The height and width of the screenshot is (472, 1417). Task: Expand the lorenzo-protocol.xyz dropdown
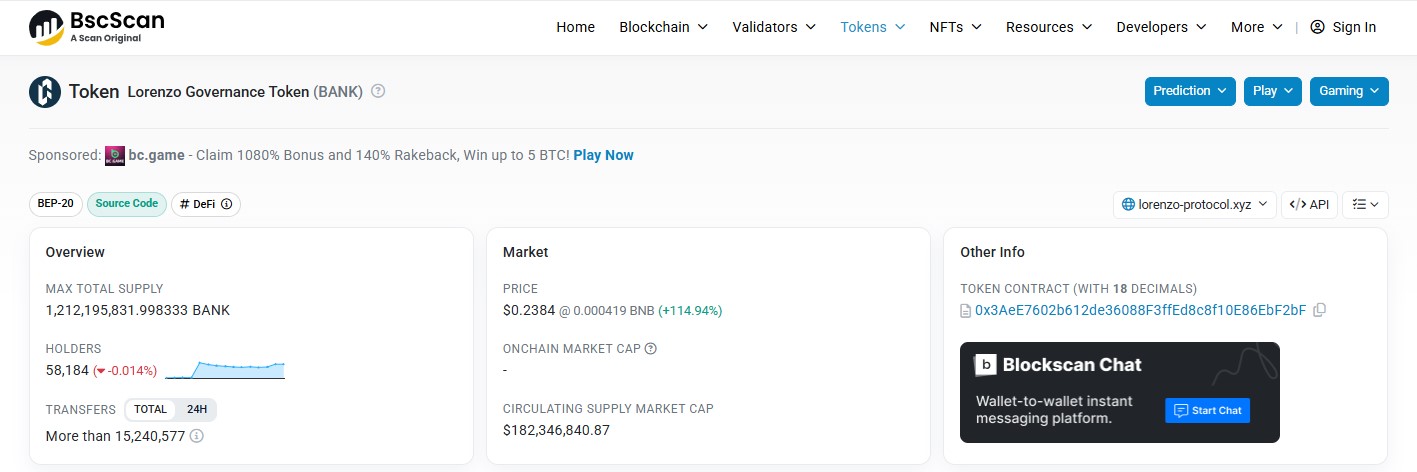point(1195,204)
